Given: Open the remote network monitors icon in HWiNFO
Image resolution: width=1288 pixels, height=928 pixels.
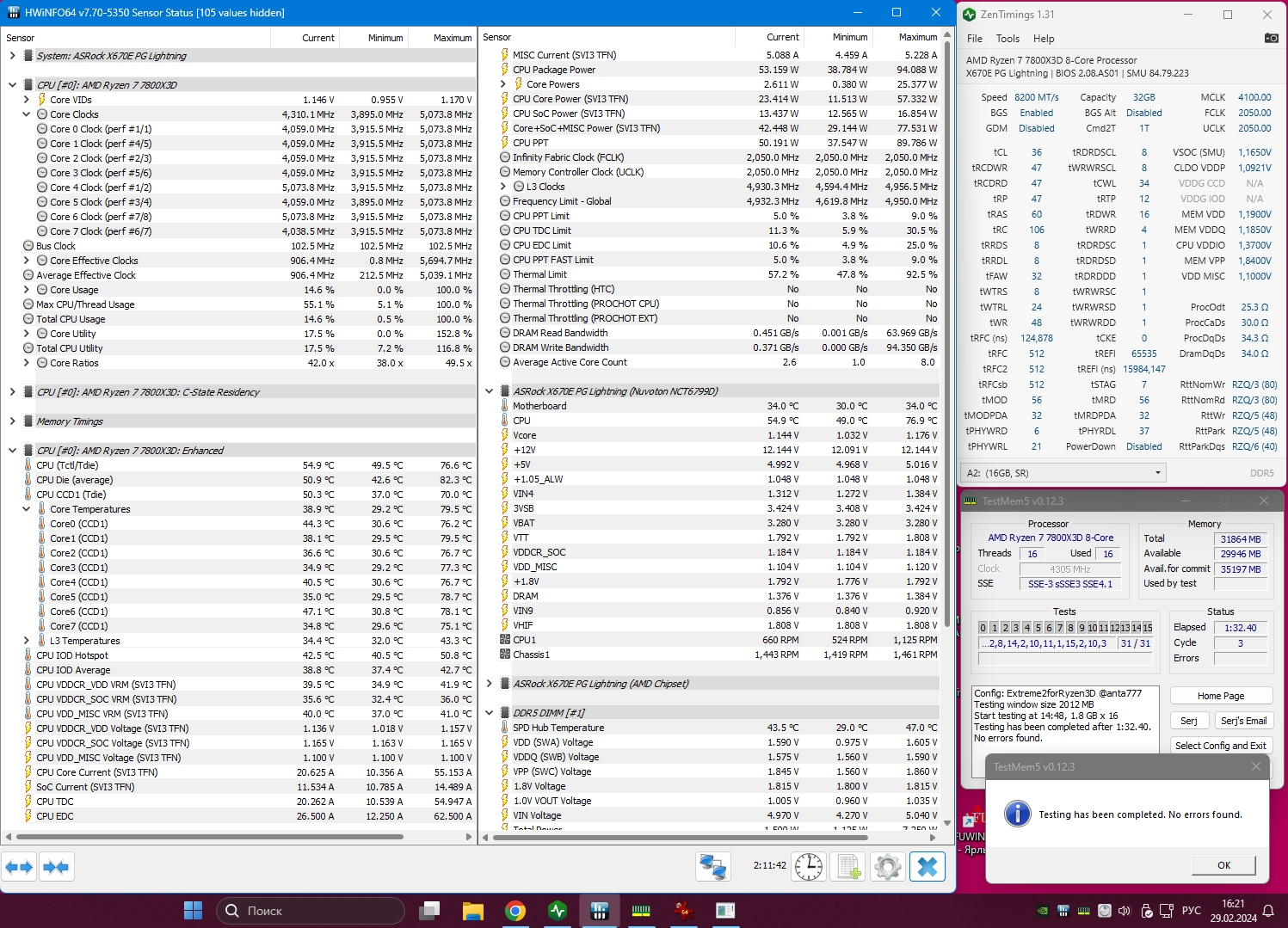Looking at the screenshot, I should click(713, 867).
